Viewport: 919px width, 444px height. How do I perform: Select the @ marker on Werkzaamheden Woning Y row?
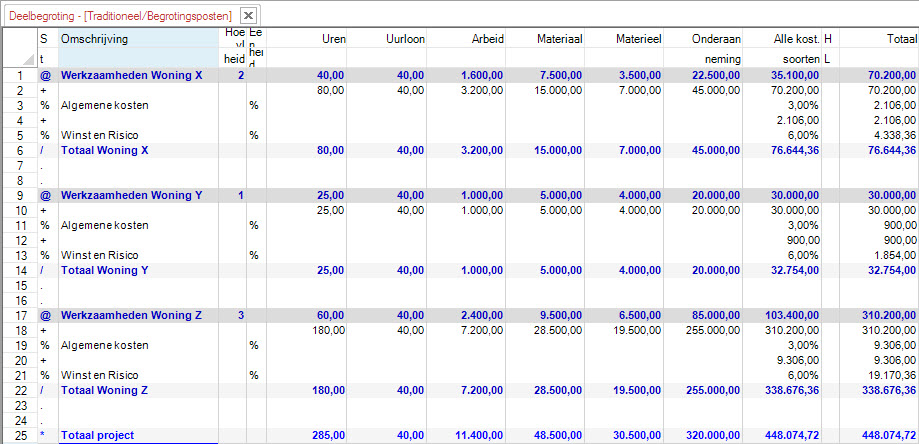tap(45, 195)
